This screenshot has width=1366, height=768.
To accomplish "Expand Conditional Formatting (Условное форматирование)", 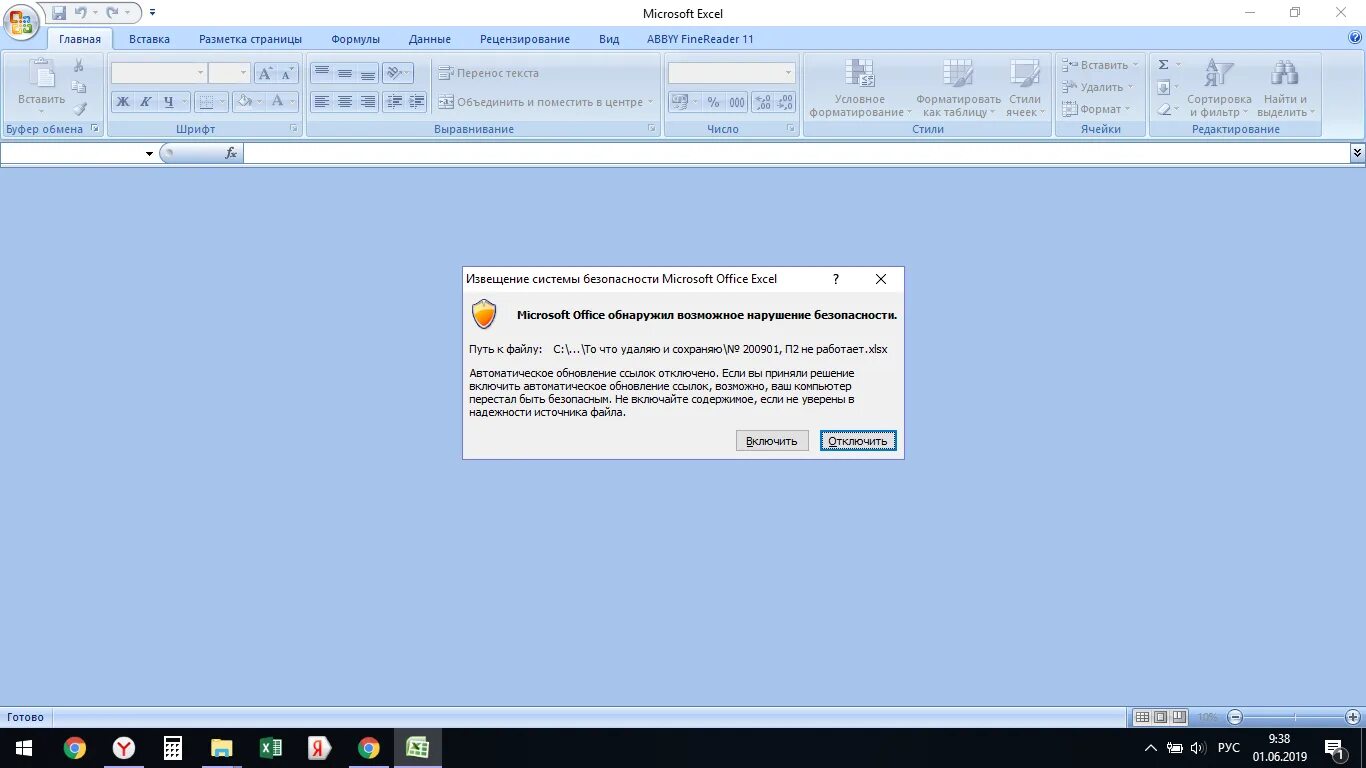I will 860,89.
